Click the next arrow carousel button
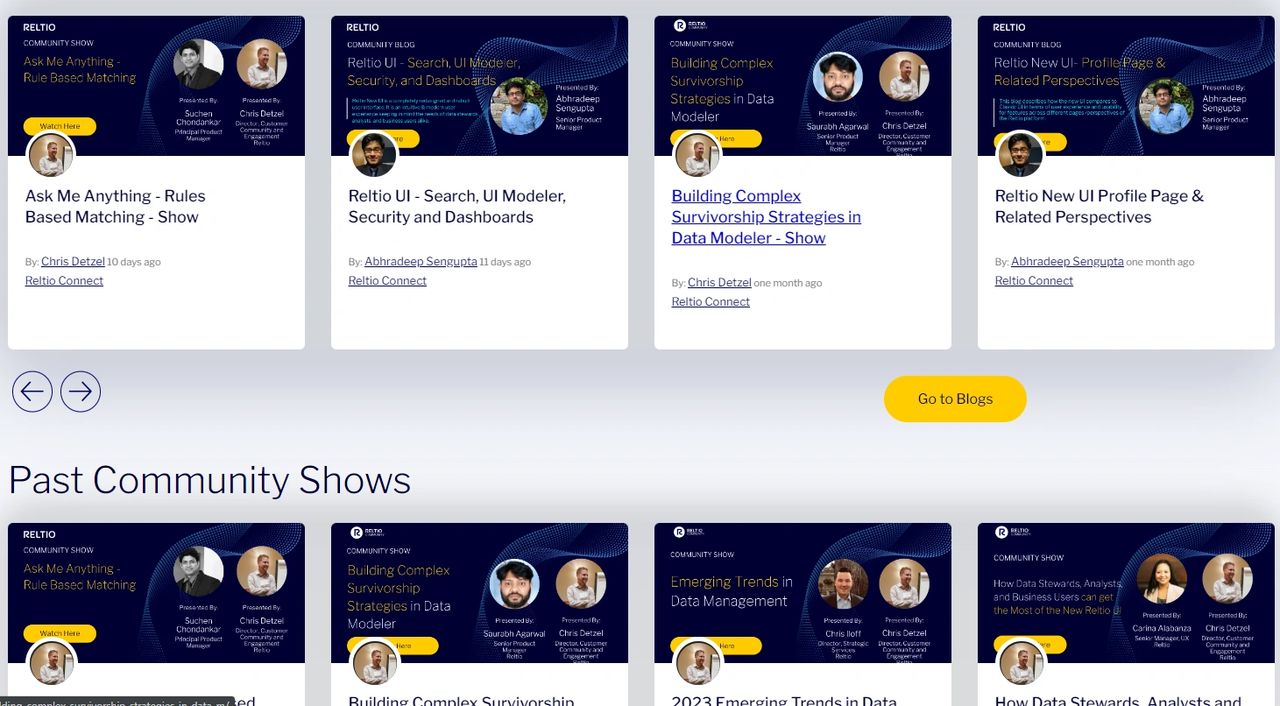The image size is (1280, 706). [x=81, y=391]
